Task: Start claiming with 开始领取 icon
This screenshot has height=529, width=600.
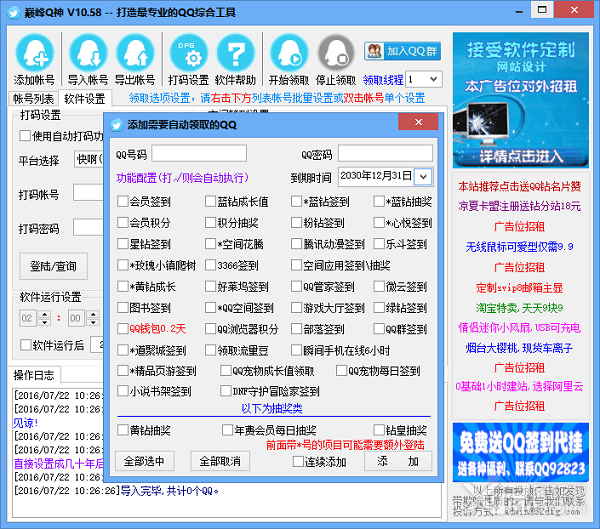Action: coord(289,54)
